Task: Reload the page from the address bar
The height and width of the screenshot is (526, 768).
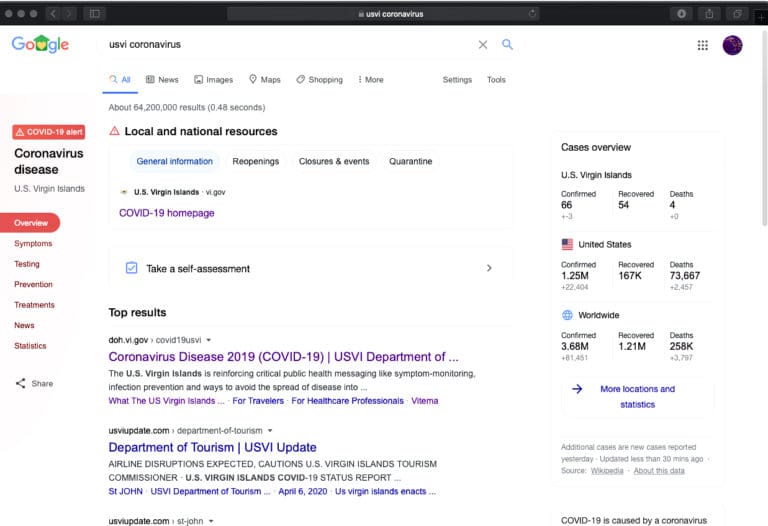Action: (x=532, y=14)
